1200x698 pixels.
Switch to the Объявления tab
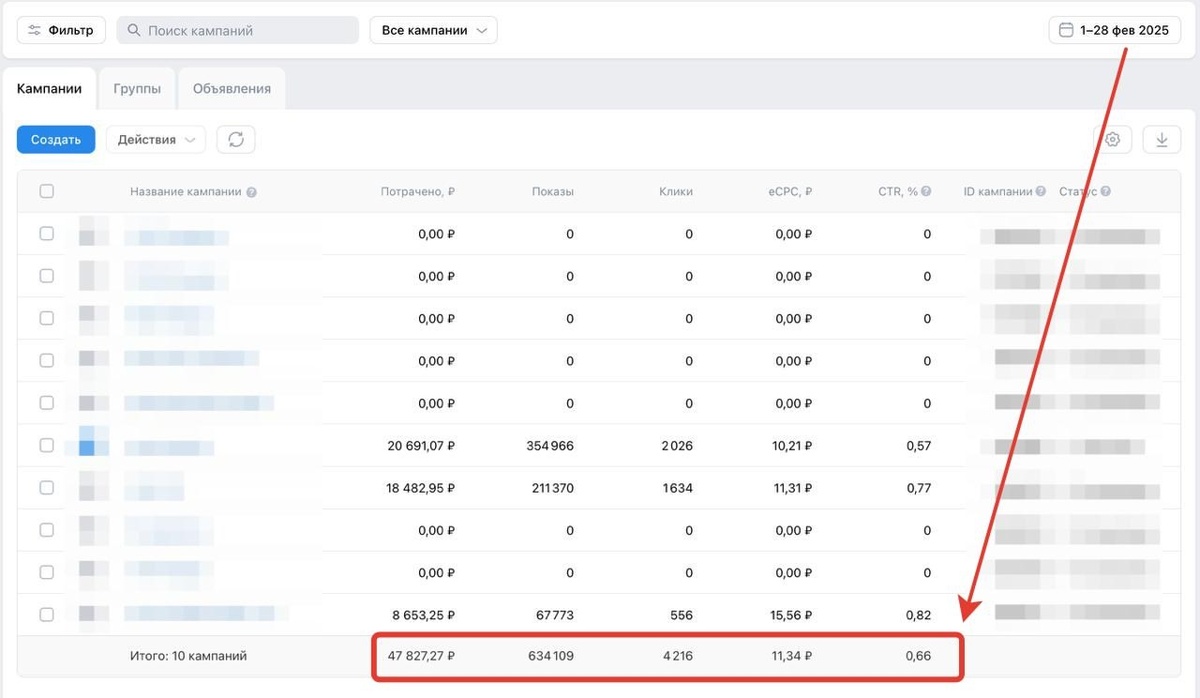coord(232,88)
